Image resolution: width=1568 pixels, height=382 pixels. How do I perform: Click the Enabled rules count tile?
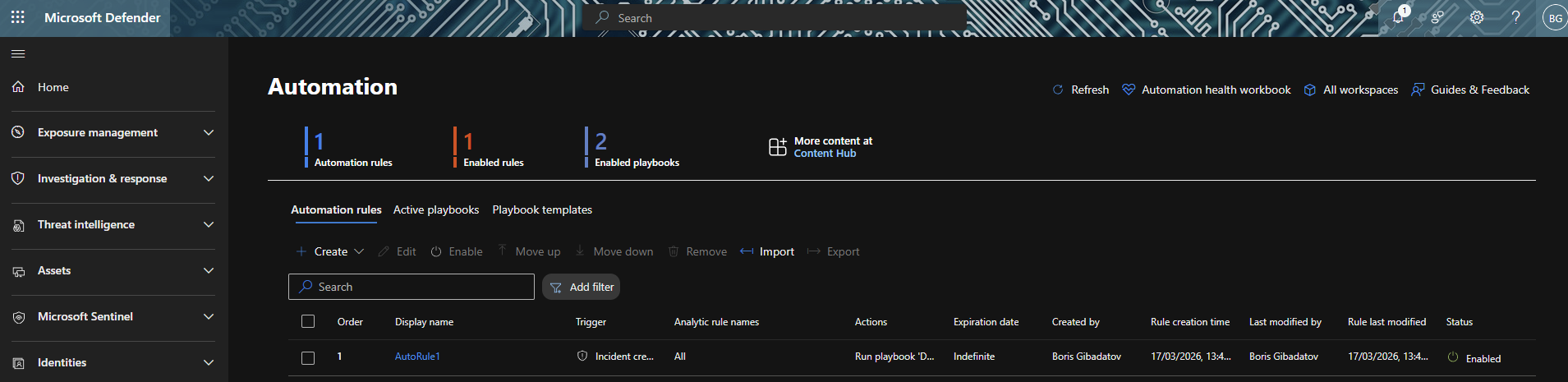click(x=489, y=147)
